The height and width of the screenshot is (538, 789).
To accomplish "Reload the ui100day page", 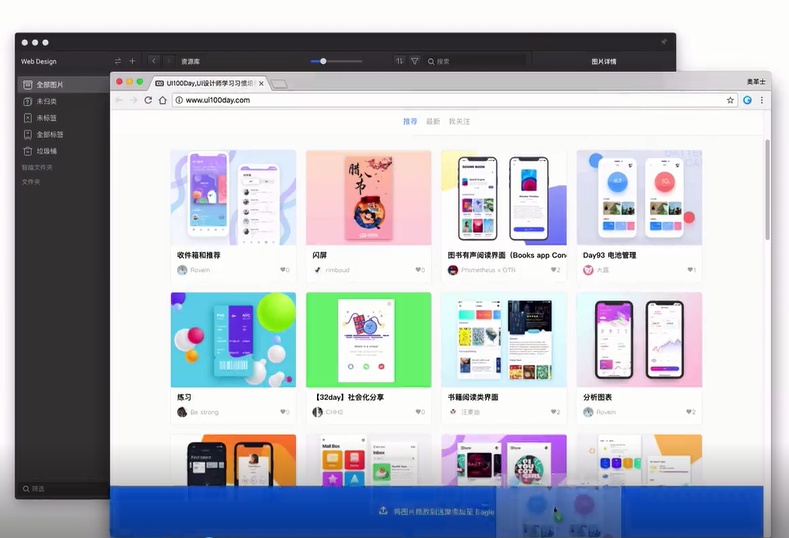I will click(x=148, y=100).
